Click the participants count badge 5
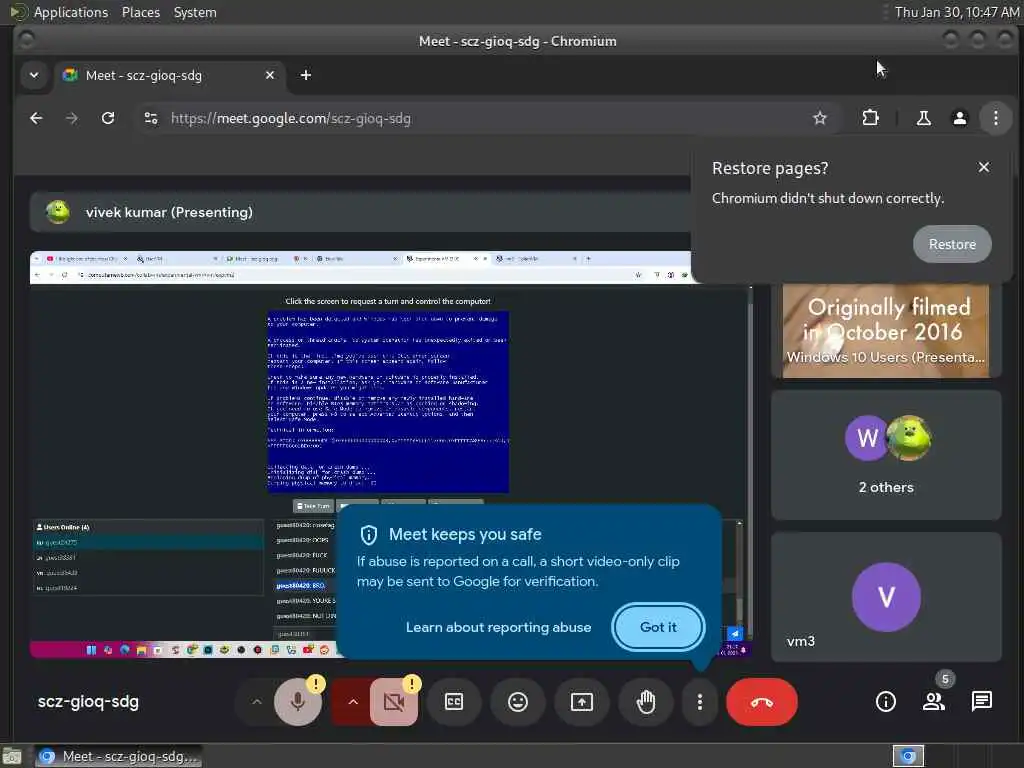1024x768 pixels. click(x=945, y=679)
